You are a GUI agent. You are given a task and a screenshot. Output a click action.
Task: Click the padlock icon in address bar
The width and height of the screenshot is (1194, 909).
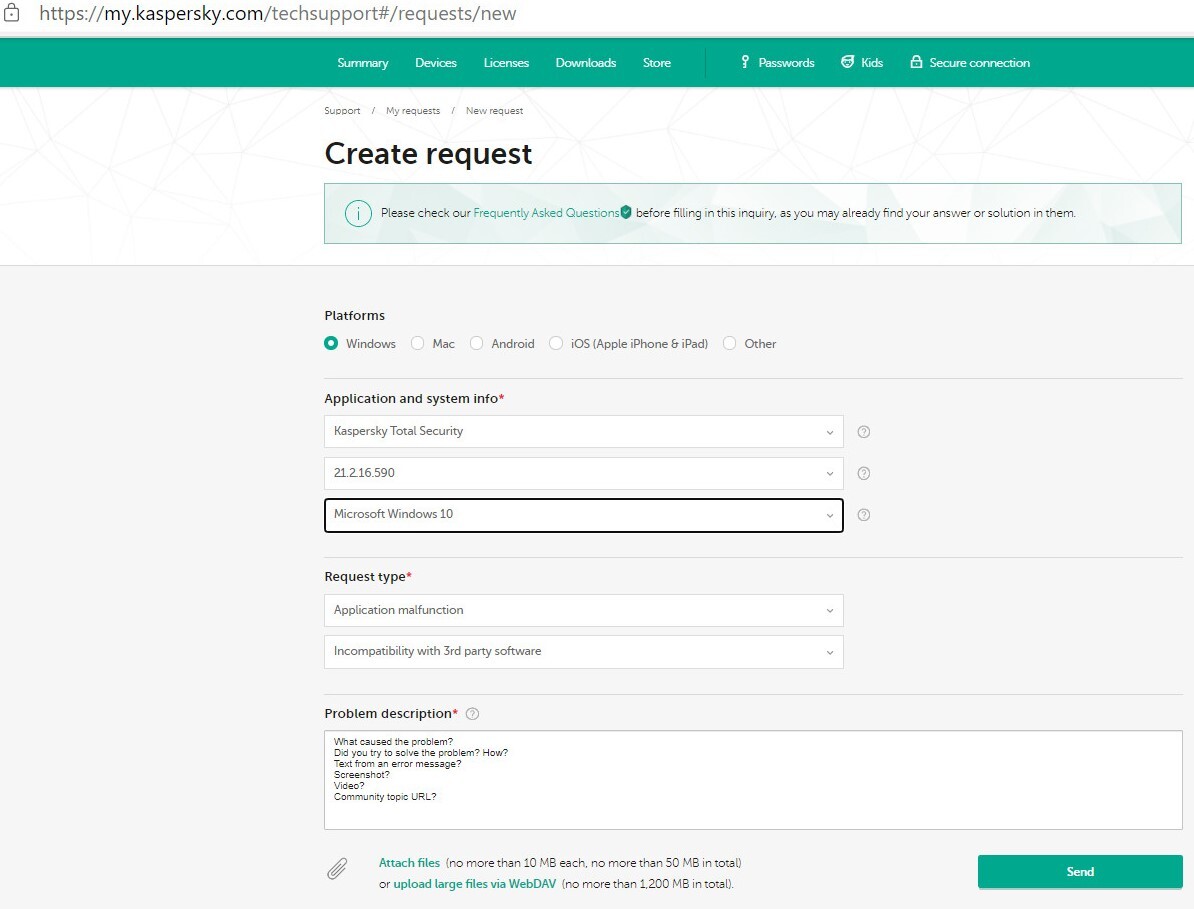(x=11, y=15)
